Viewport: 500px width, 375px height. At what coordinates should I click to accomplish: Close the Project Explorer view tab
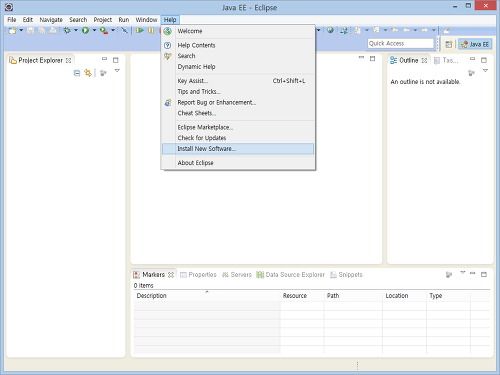tap(68, 60)
